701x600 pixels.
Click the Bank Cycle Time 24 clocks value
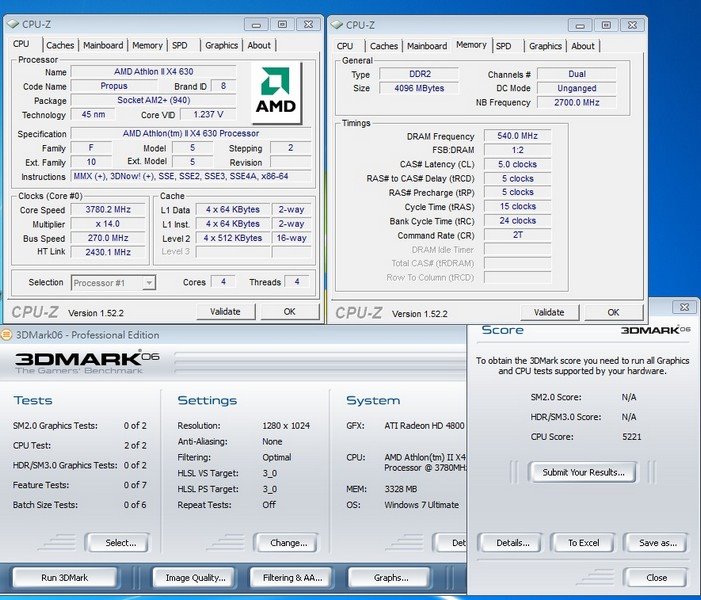pyautogui.click(x=517, y=221)
